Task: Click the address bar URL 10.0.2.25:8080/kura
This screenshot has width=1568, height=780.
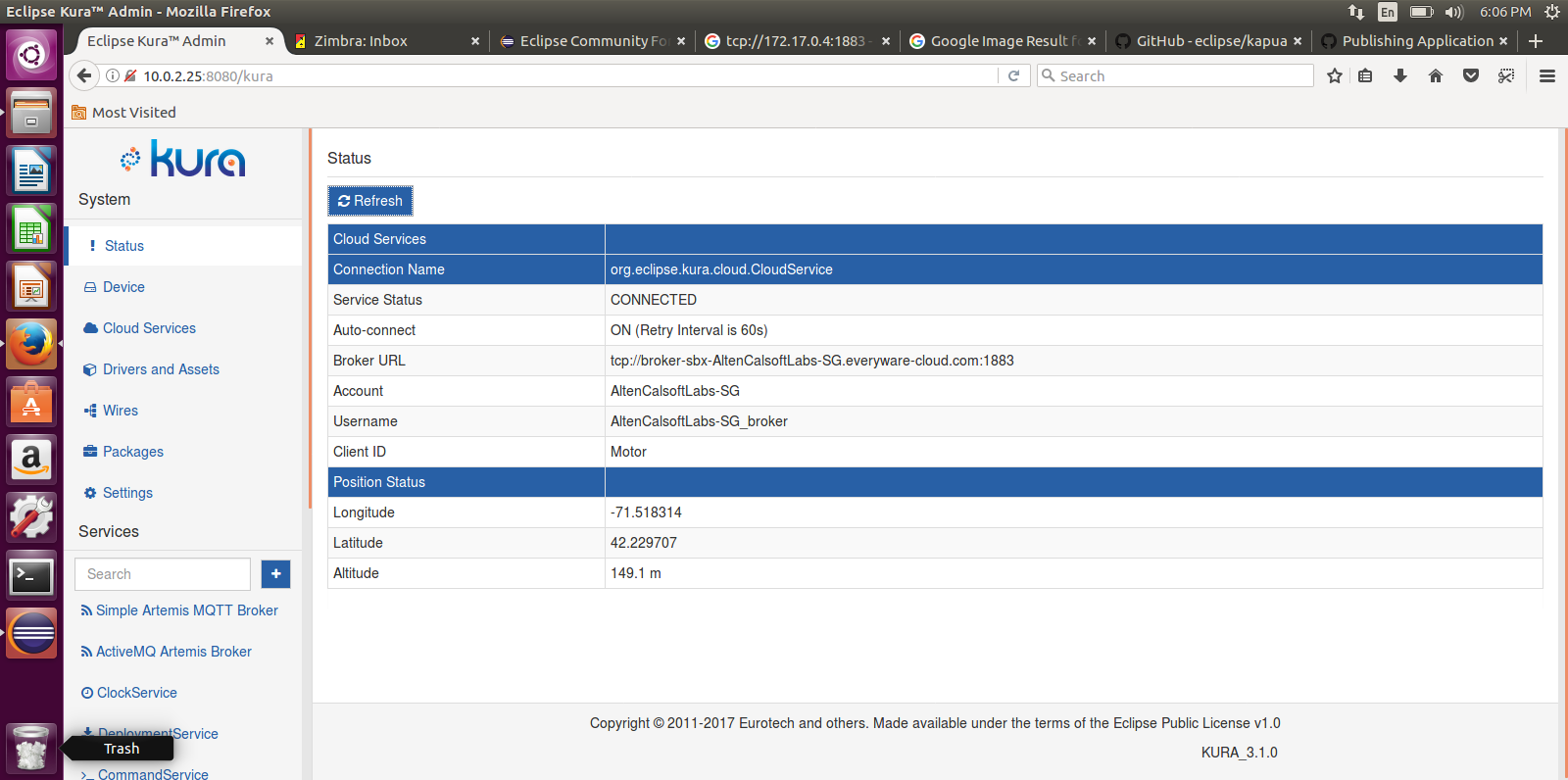Action: coord(208,76)
